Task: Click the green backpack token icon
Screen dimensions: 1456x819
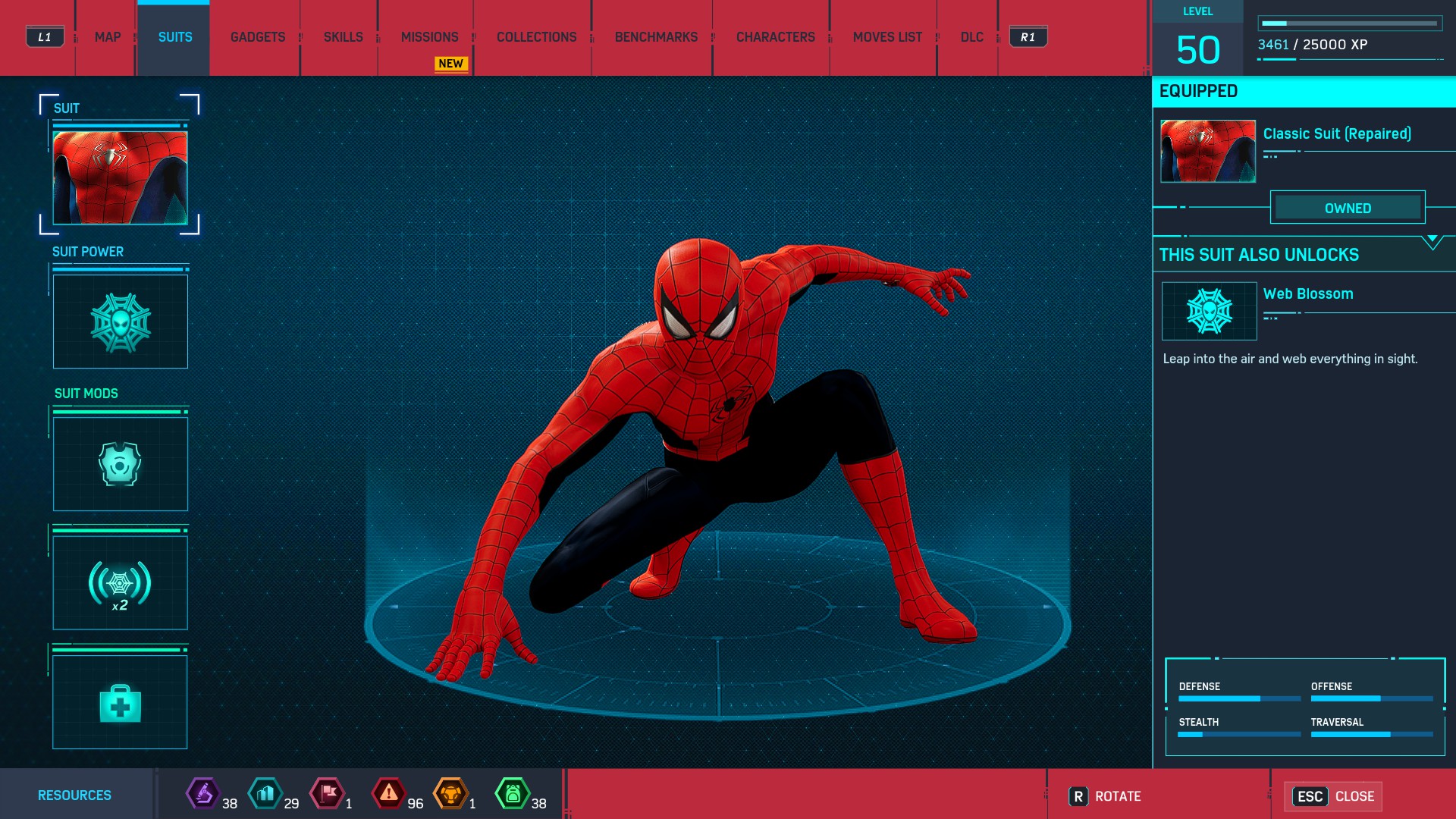Action: (x=513, y=794)
